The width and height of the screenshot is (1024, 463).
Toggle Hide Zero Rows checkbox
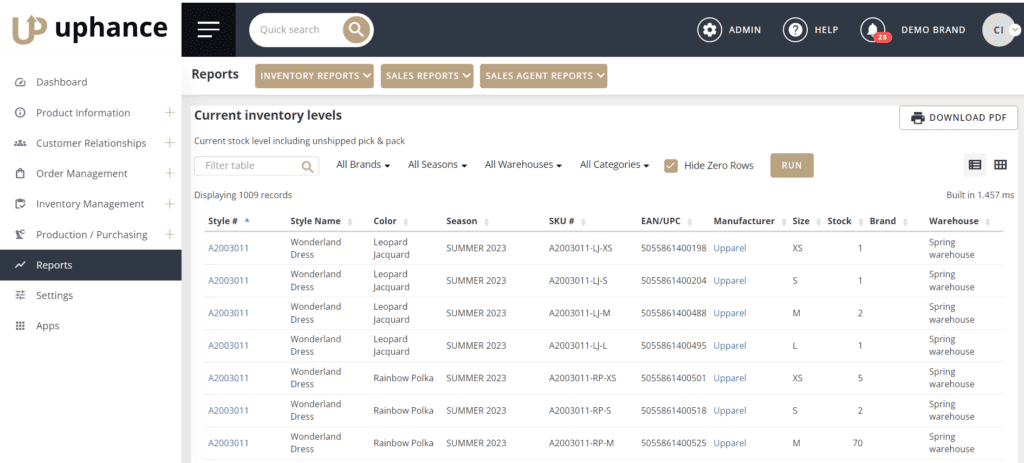click(671, 166)
